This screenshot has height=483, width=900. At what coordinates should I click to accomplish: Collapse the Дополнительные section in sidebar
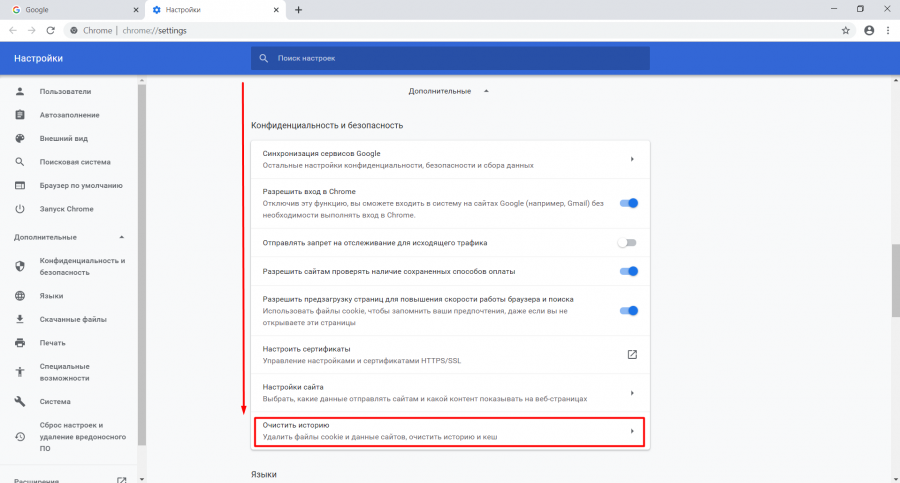tap(122, 237)
